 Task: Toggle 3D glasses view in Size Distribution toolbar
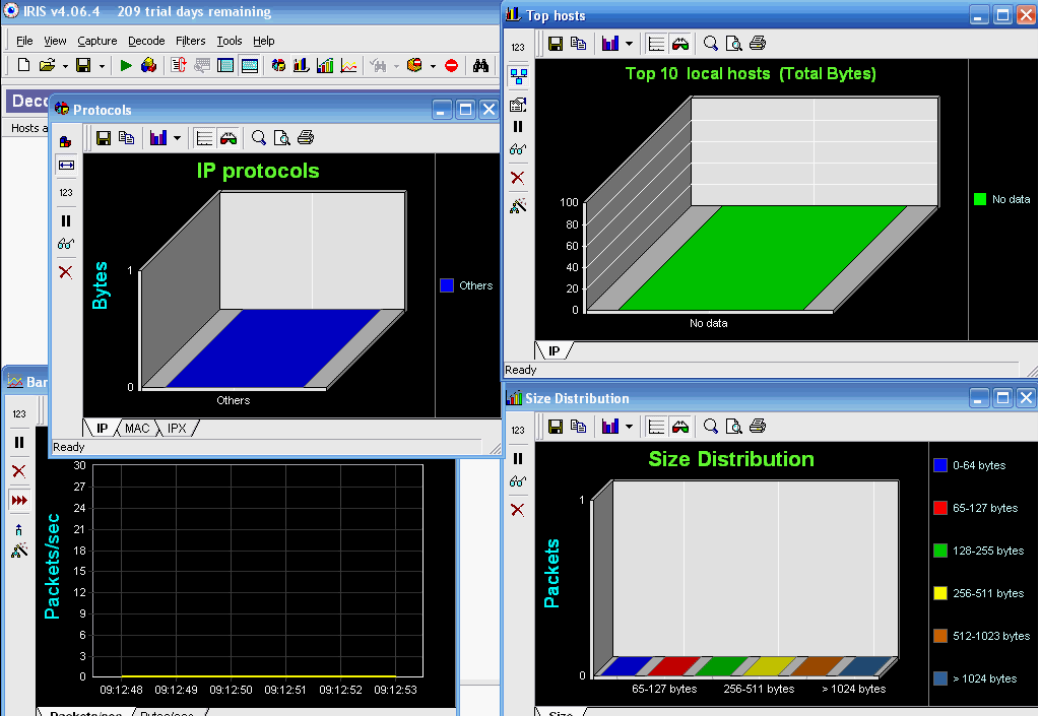[681, 426]
